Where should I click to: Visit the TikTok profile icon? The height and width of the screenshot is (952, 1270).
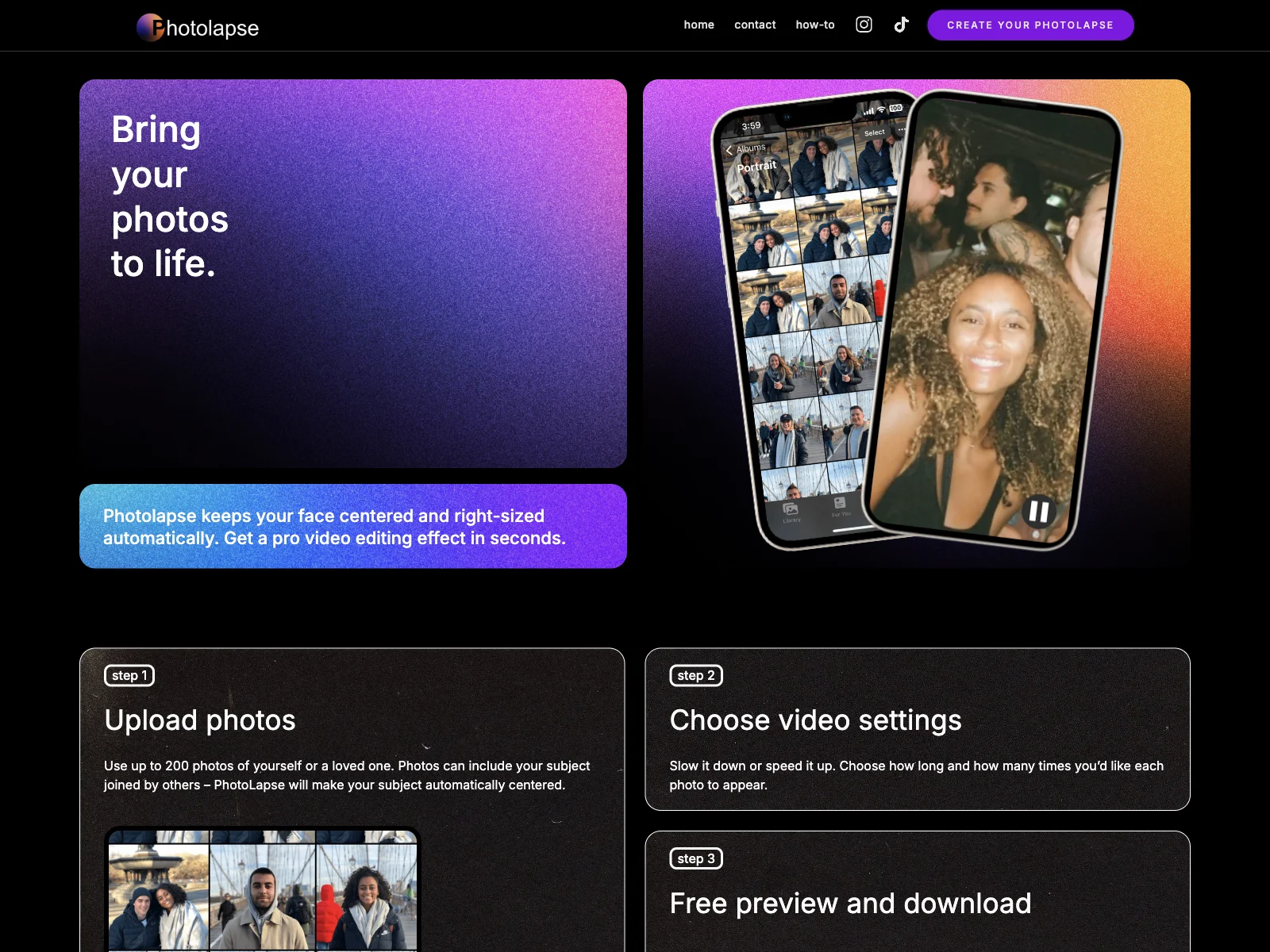pyautogui.click(x=901, y=25)
